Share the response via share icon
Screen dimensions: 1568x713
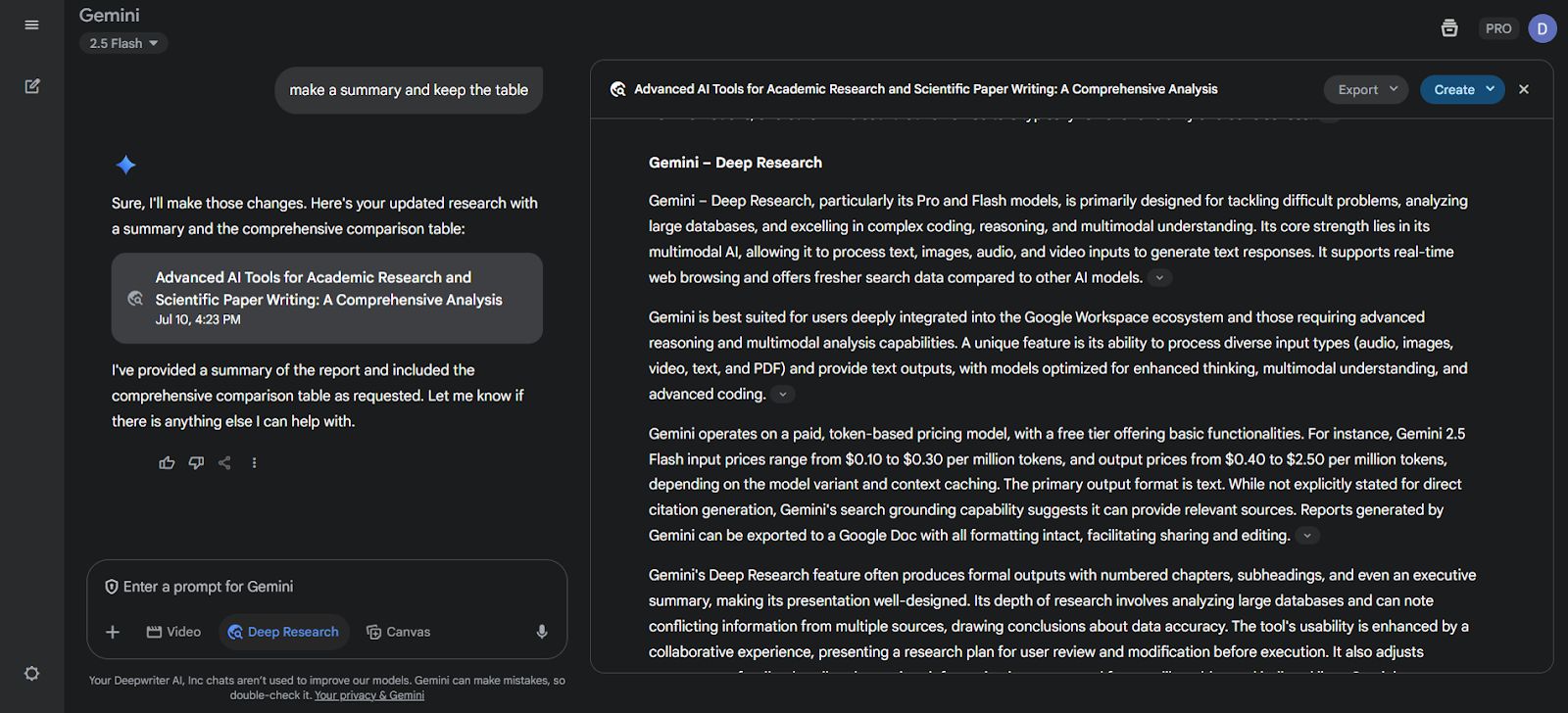tap(224, 463)
